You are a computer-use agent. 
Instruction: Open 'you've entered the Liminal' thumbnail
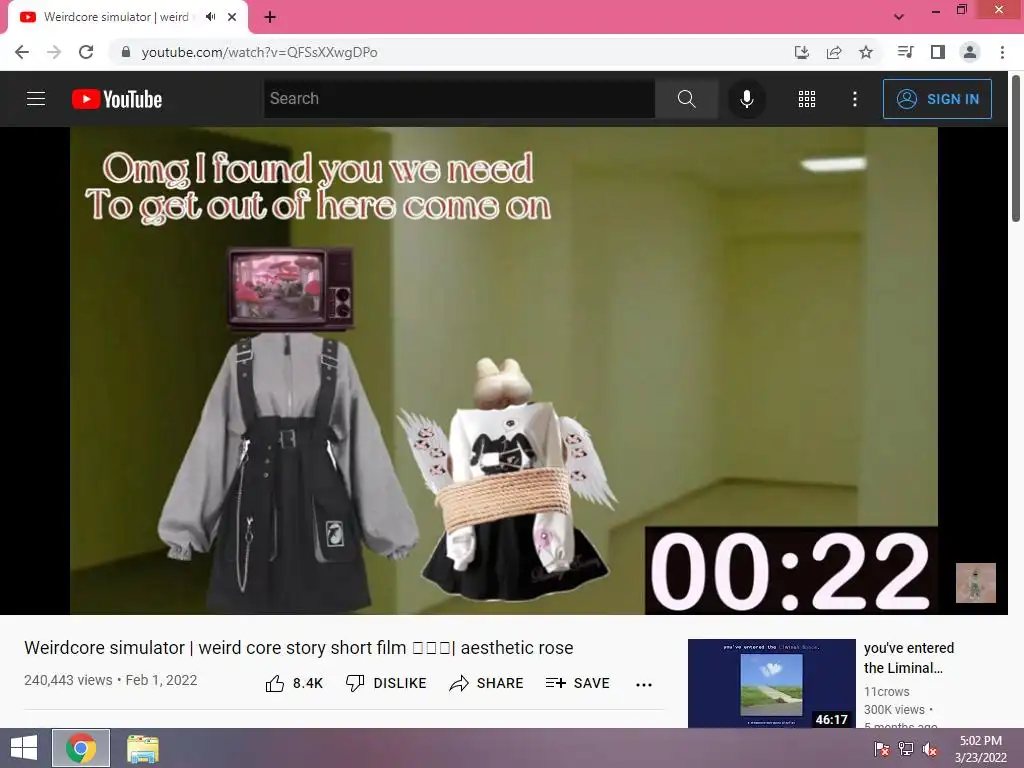[771, 683]
